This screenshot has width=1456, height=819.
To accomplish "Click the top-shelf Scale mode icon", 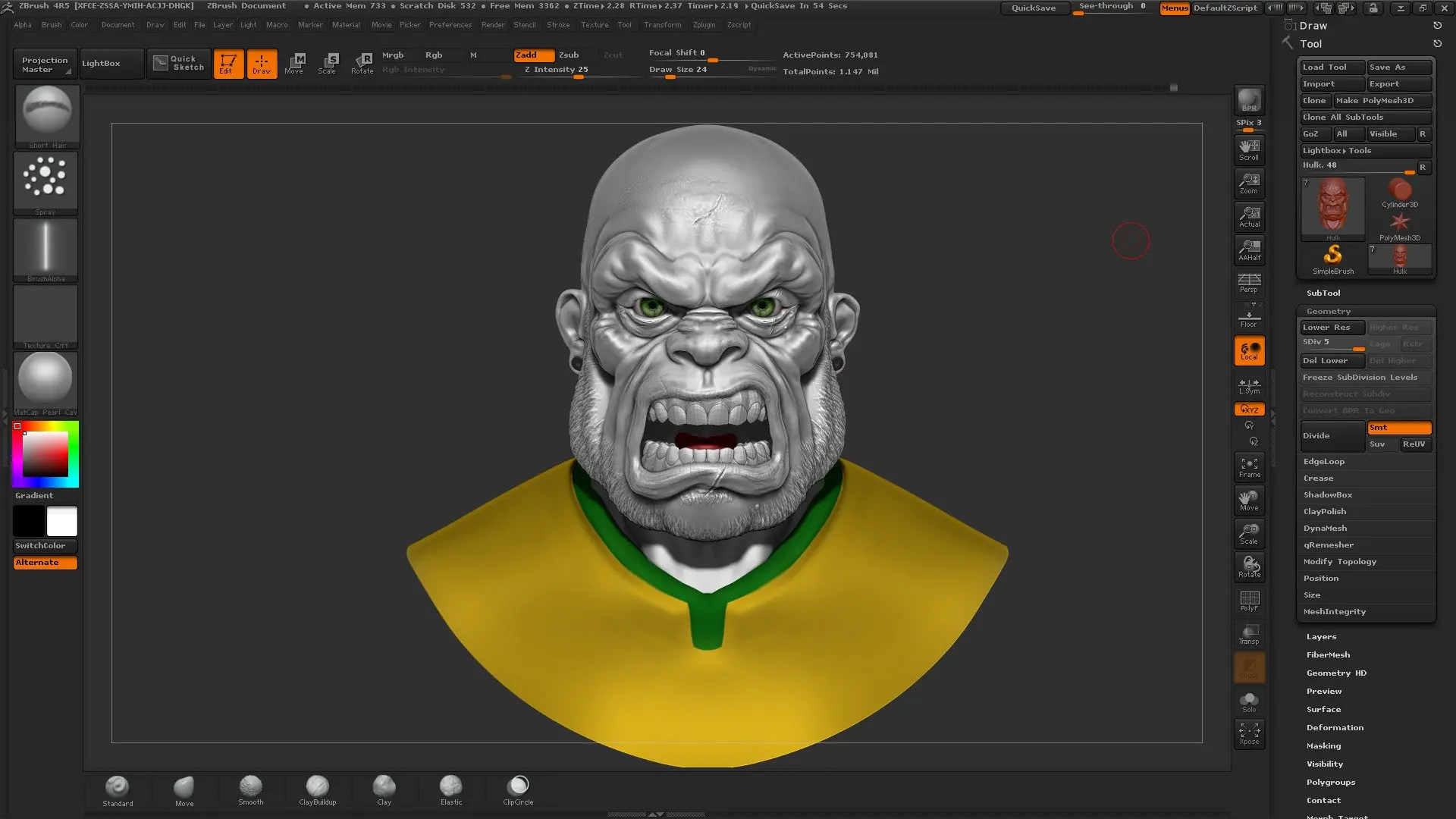I will point(328,63).
